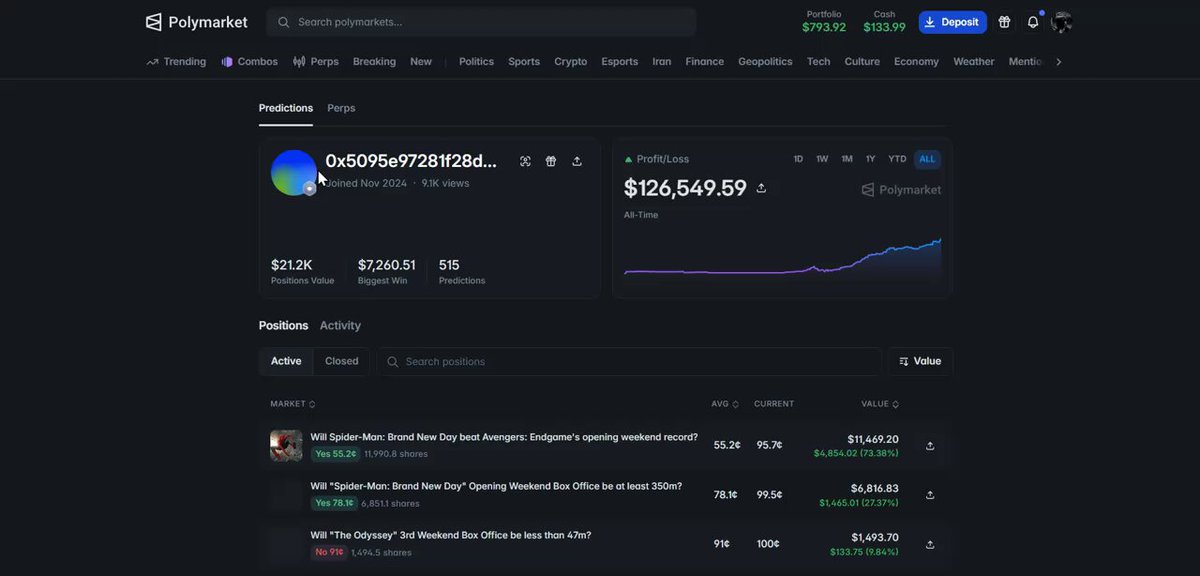This screenshot has height=576, width=1200.
Task: Click the scan icon beside wallet address
Action: (x=525, y=161)
